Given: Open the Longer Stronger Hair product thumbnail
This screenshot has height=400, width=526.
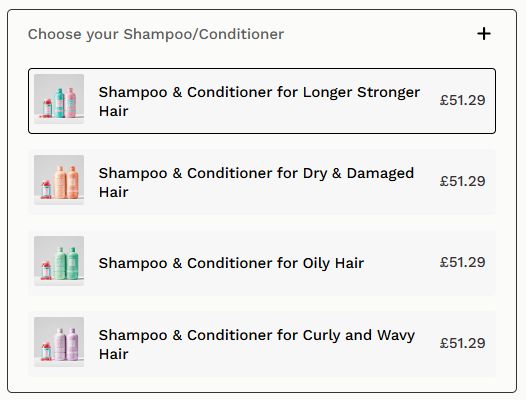Looking at the screenshot, I should (x=59, y=99).
